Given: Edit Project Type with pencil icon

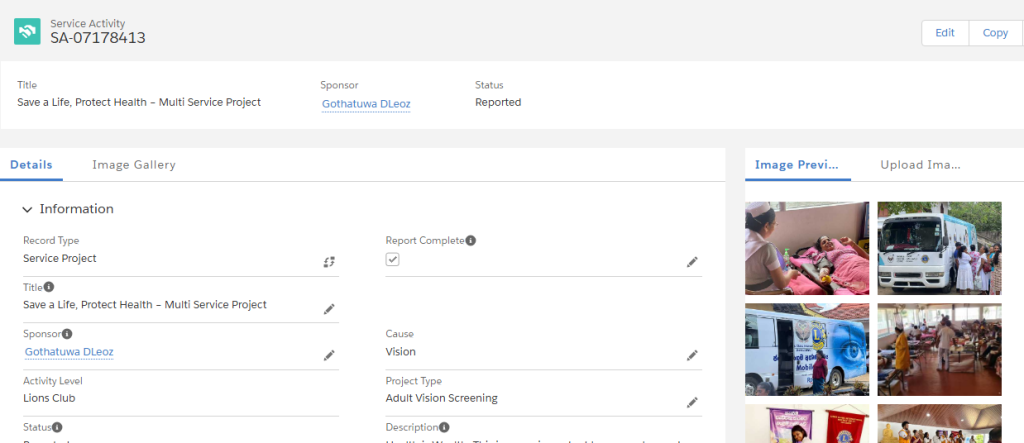Looking at the screenshot, I should tap(692, 402).
